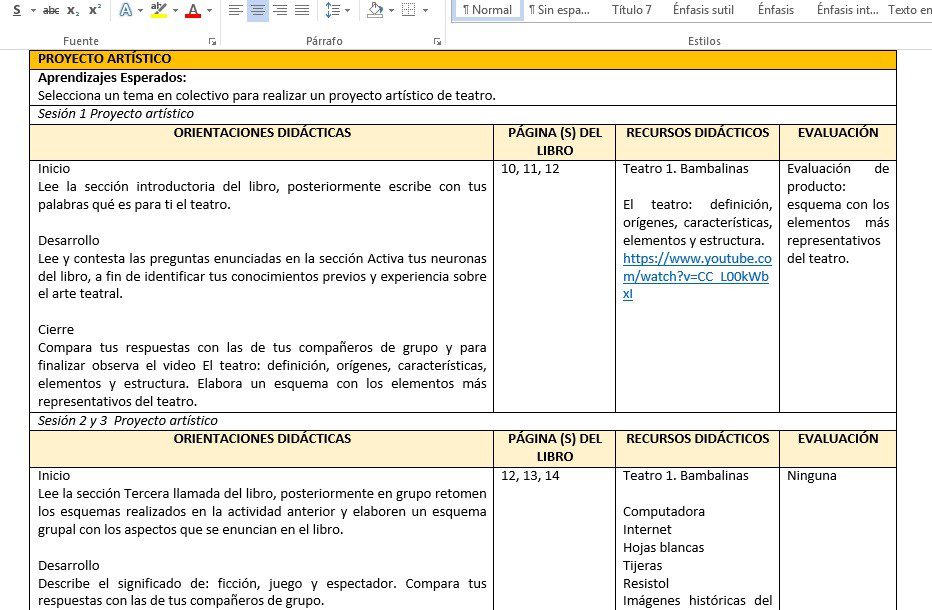Open the YouTube link in Recursos Didácticos
The height and width of the screenshot is (610, 932).
click(x=697, y=276)
